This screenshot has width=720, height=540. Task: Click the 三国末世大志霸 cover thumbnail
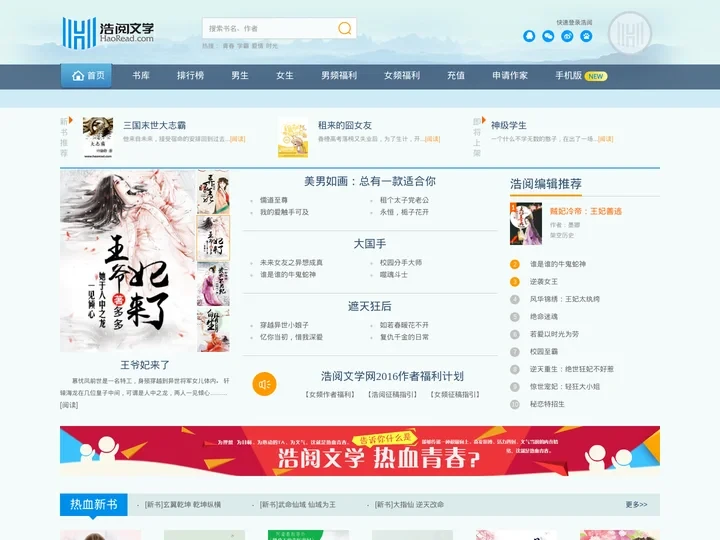pyautogui.click(x=98, y=137)
